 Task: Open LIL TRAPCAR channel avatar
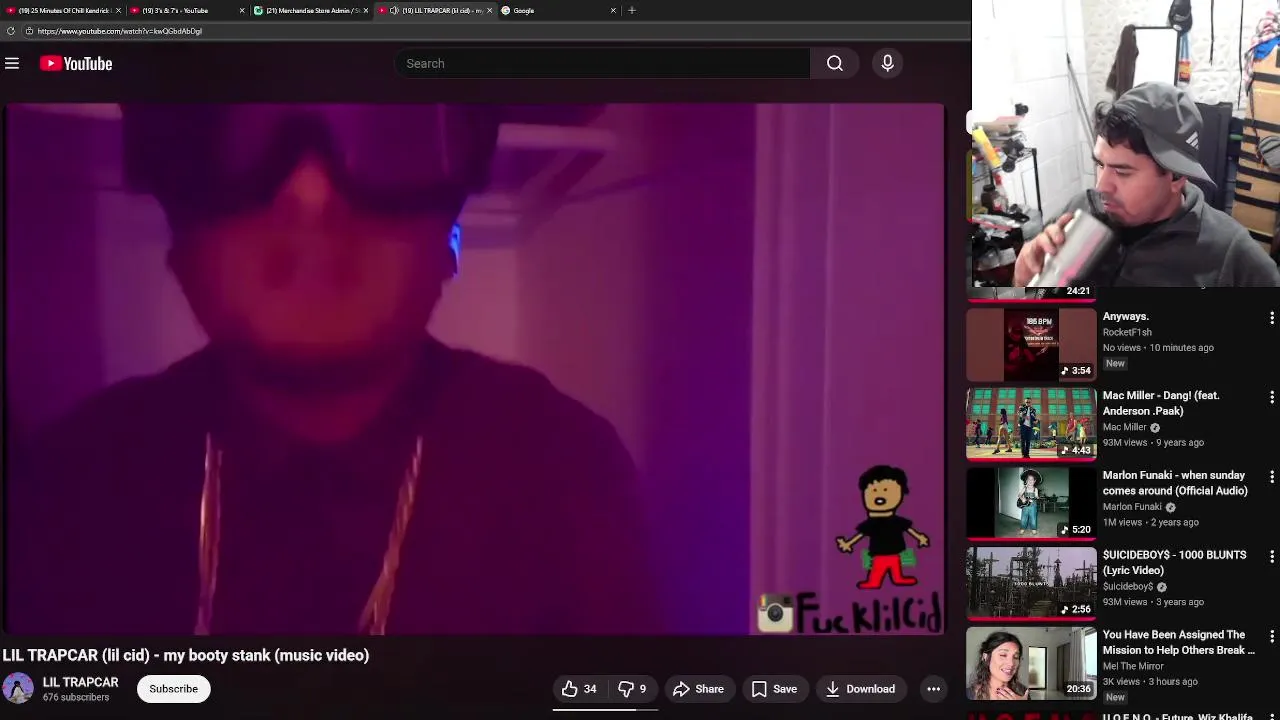(18, 688)
